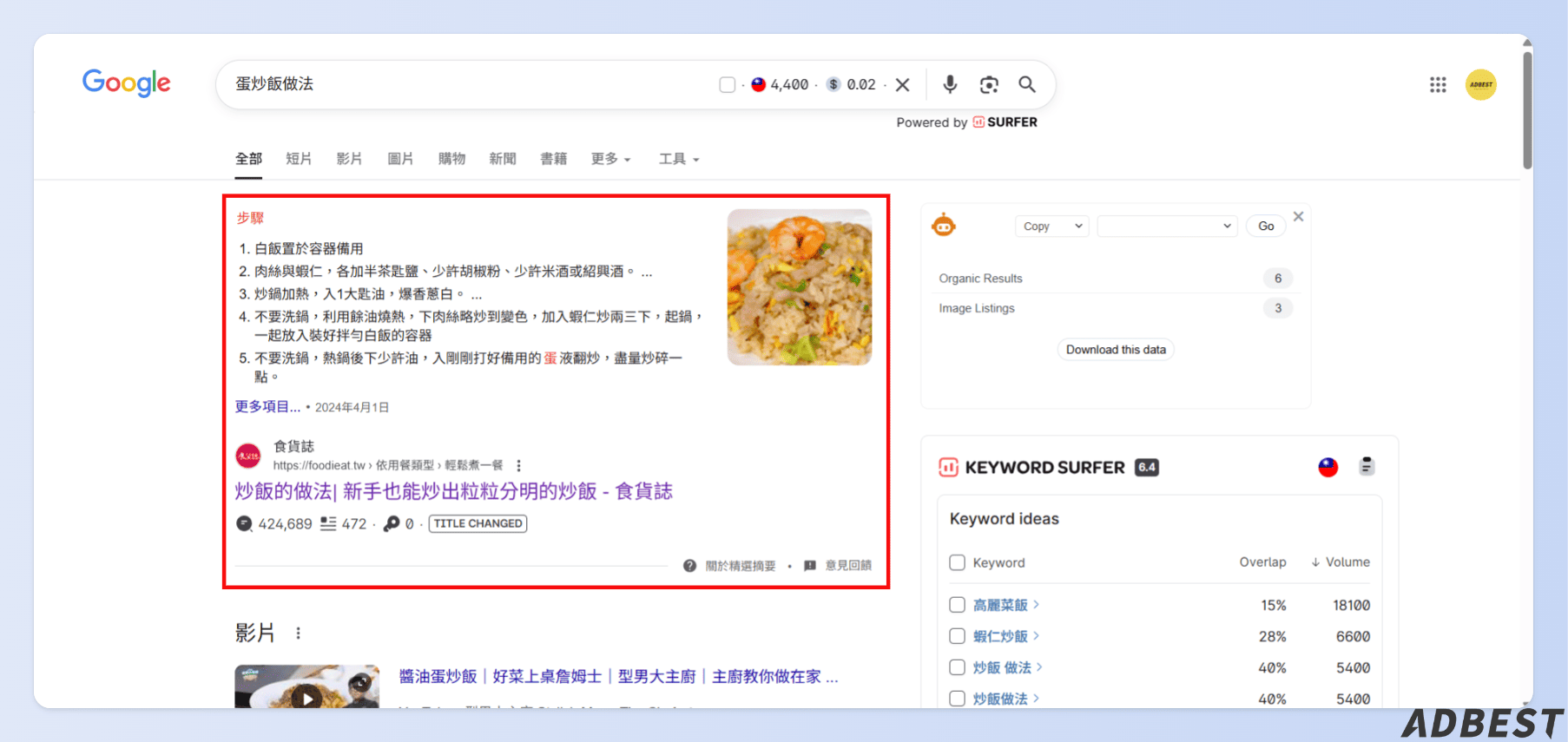The image size is (1568, 742).
Task: Check the 高麗菜飯 keyword checkbox
Action: click(957, 605)
